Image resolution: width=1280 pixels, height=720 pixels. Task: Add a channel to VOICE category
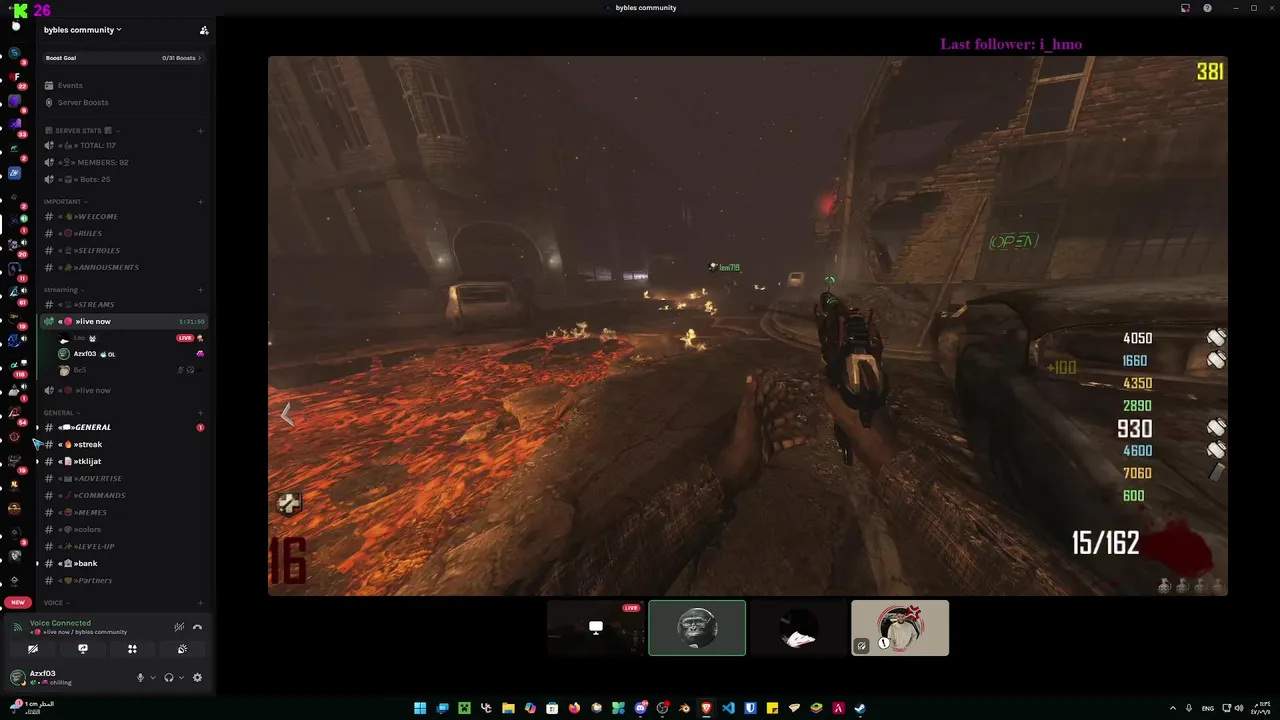click(200, 603)
